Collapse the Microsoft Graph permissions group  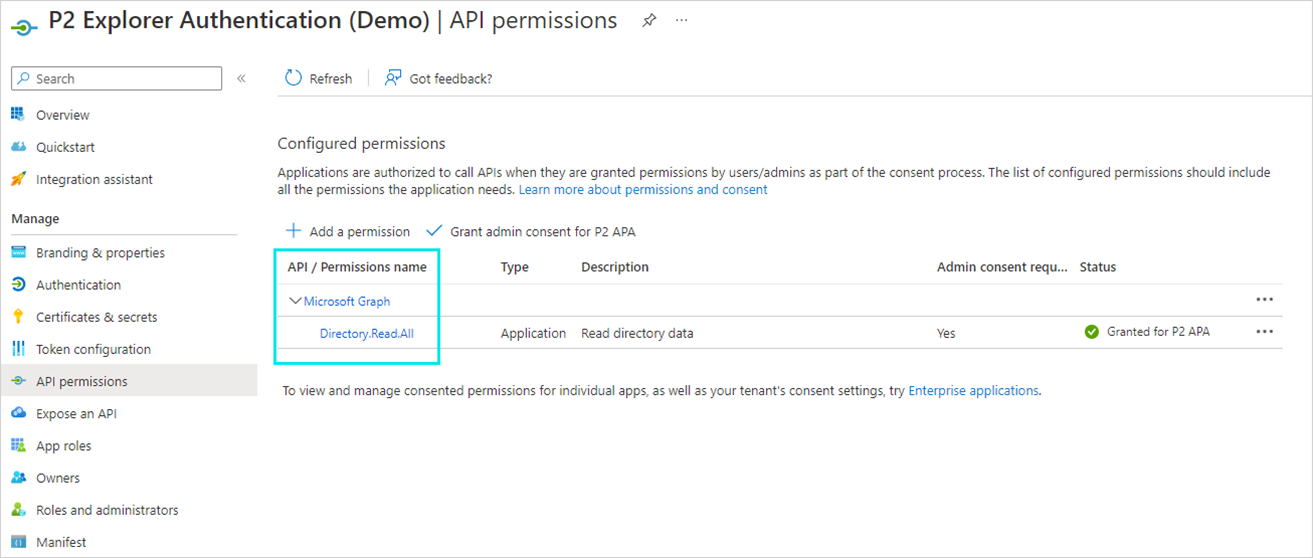295,300
